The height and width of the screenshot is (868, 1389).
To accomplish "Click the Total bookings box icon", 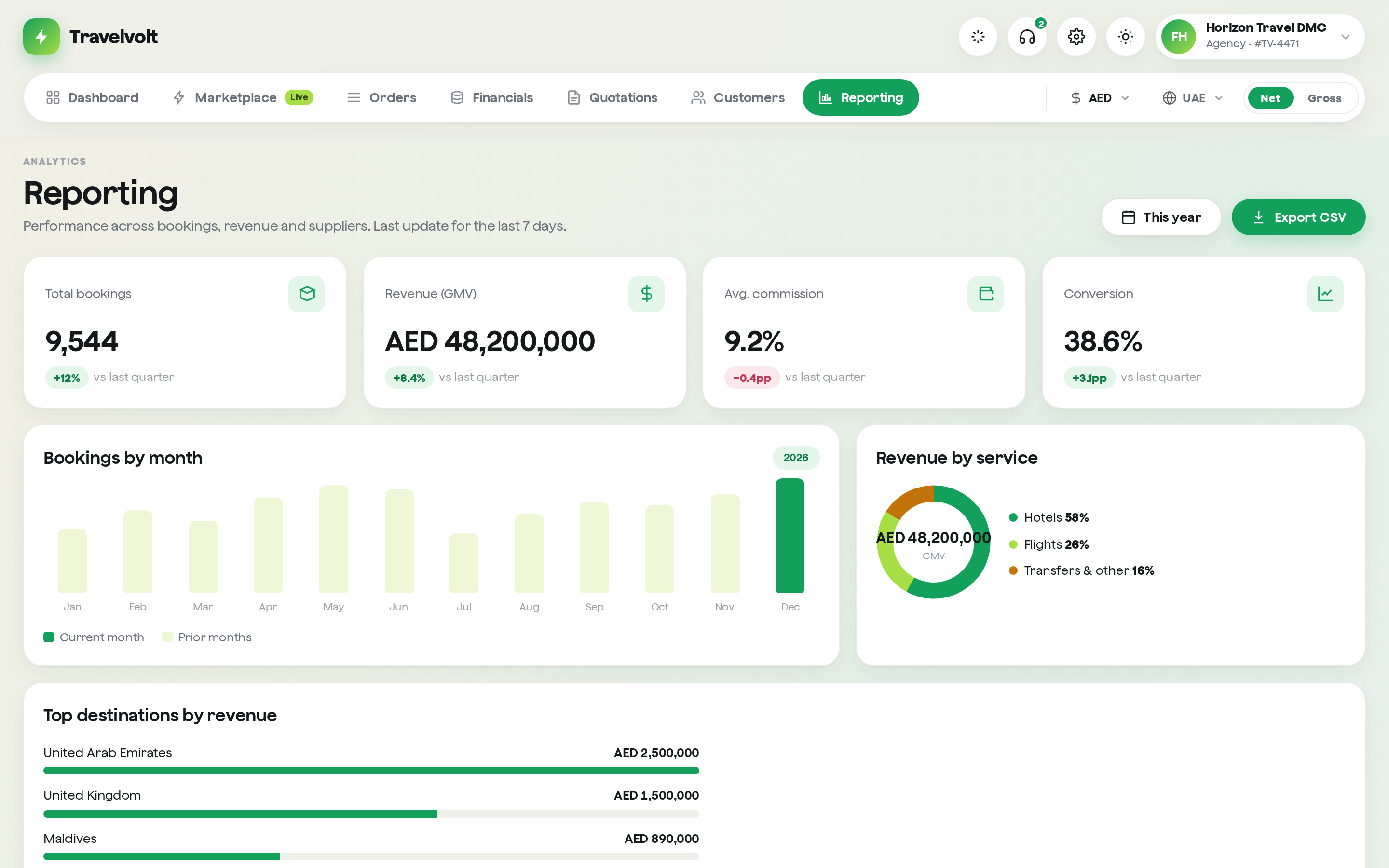I will [307, 294].
